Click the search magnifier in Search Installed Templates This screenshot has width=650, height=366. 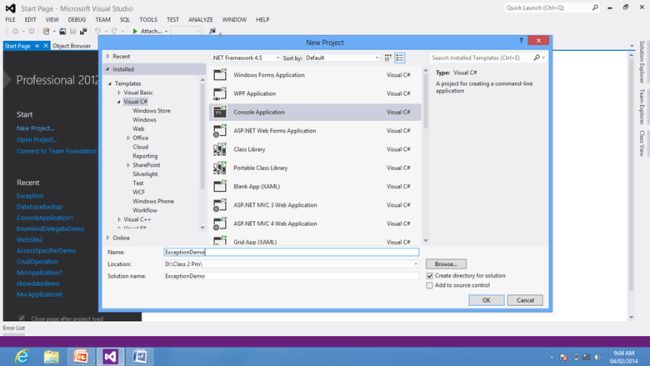click(537, 58)
